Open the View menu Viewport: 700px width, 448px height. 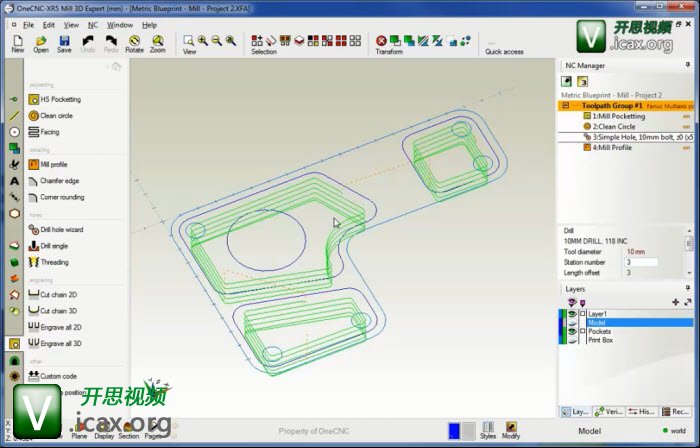point(71,25)
